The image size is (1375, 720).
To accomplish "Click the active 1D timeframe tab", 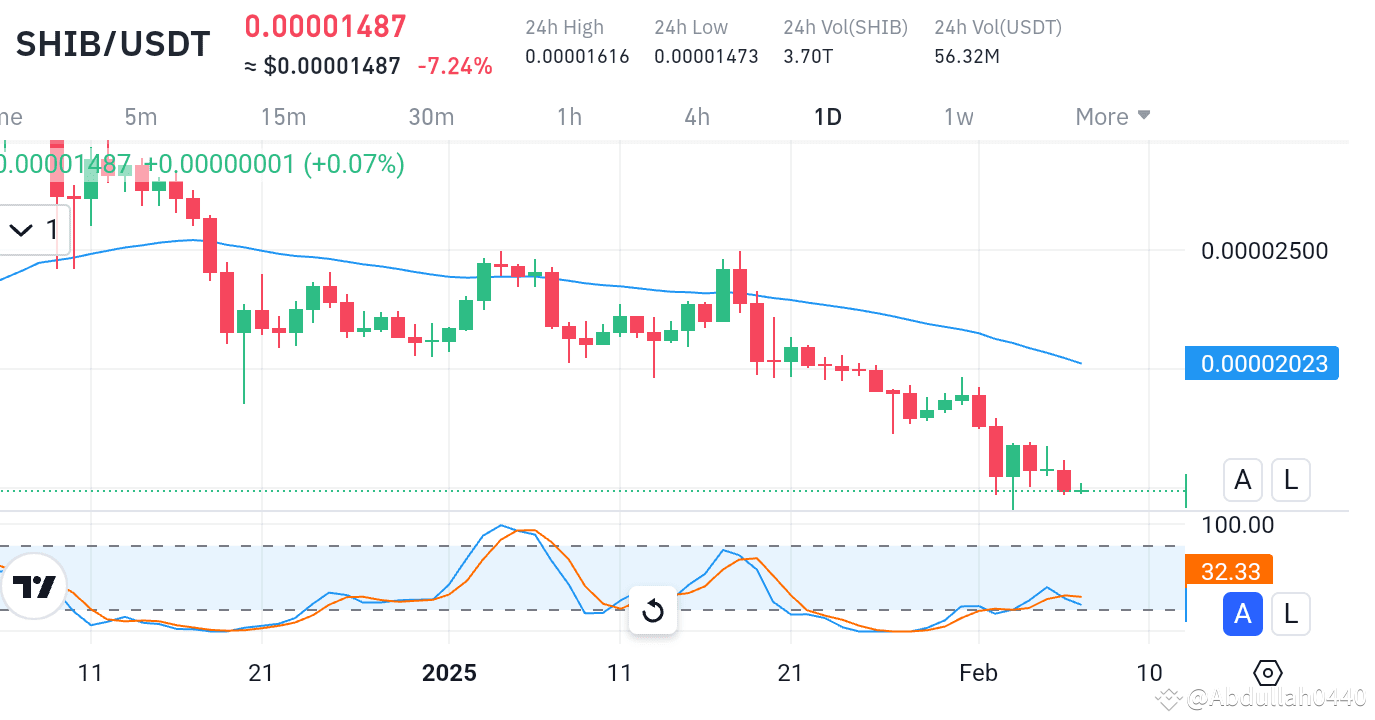I will pyautogui.click(x=827, y=116).
